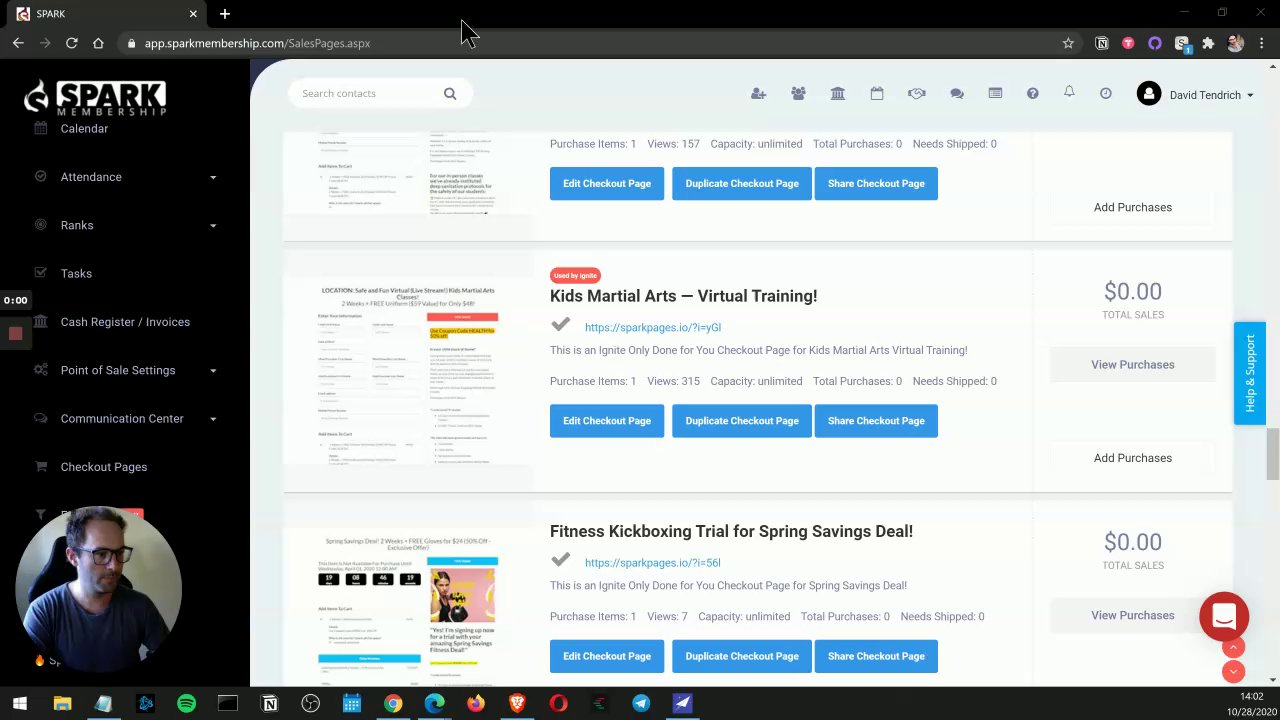Click the search magnifier icon
This screenshot has width=1280, height=720.
point(450,94)
